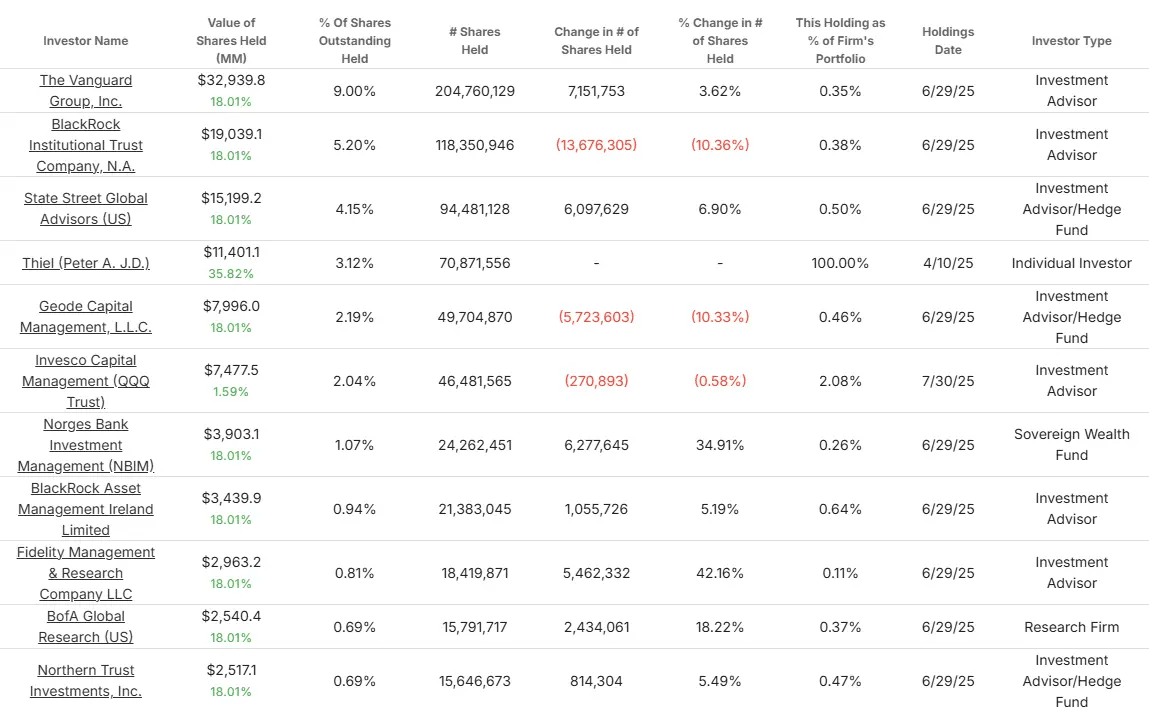
Task: Click the 2.08% portfolio holding value
Action: 840,381
